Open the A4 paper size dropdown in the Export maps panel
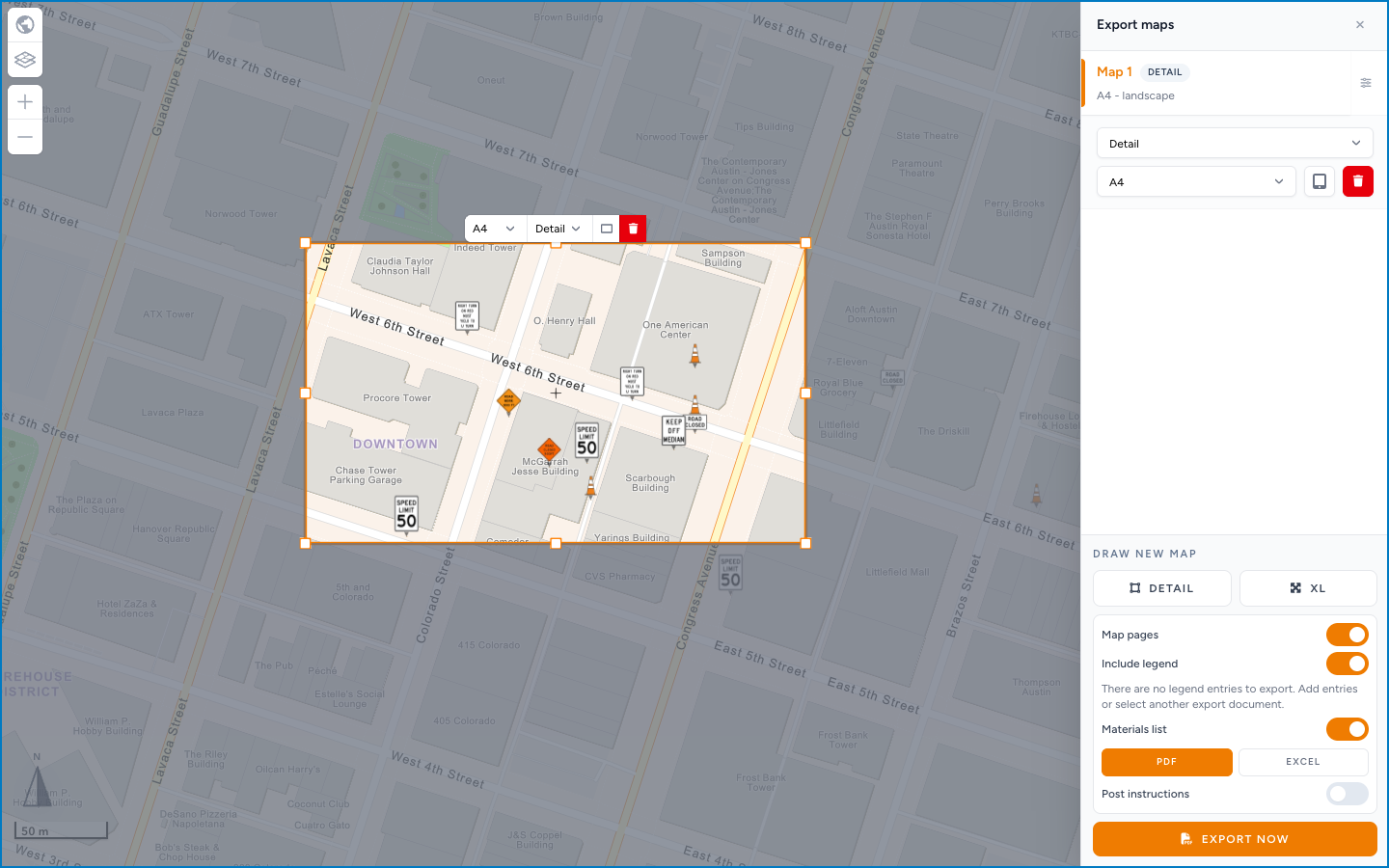1389x868 pixels. (1196, 181)
